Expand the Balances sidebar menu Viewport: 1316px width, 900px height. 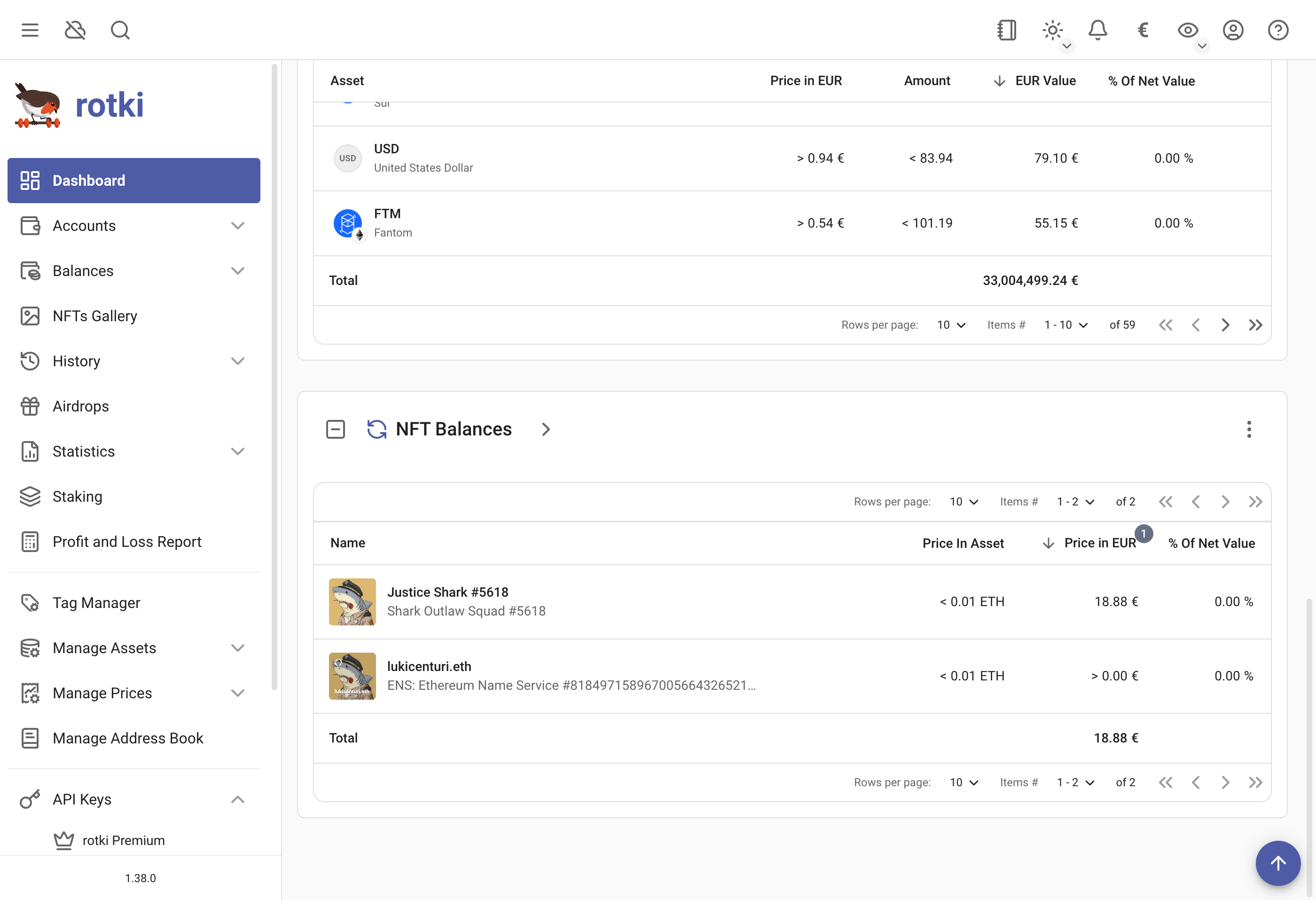click(x=133, y=271)
